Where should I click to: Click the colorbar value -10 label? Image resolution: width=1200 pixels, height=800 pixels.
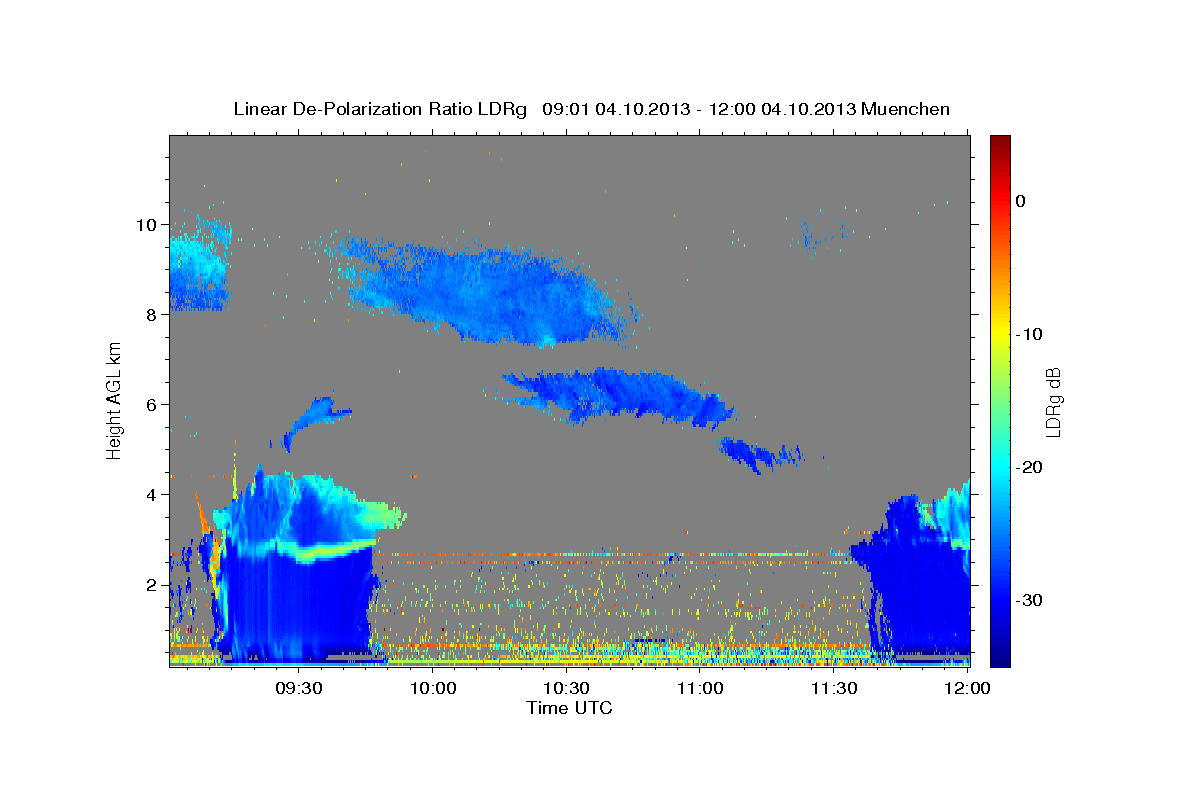[1030, 334]
